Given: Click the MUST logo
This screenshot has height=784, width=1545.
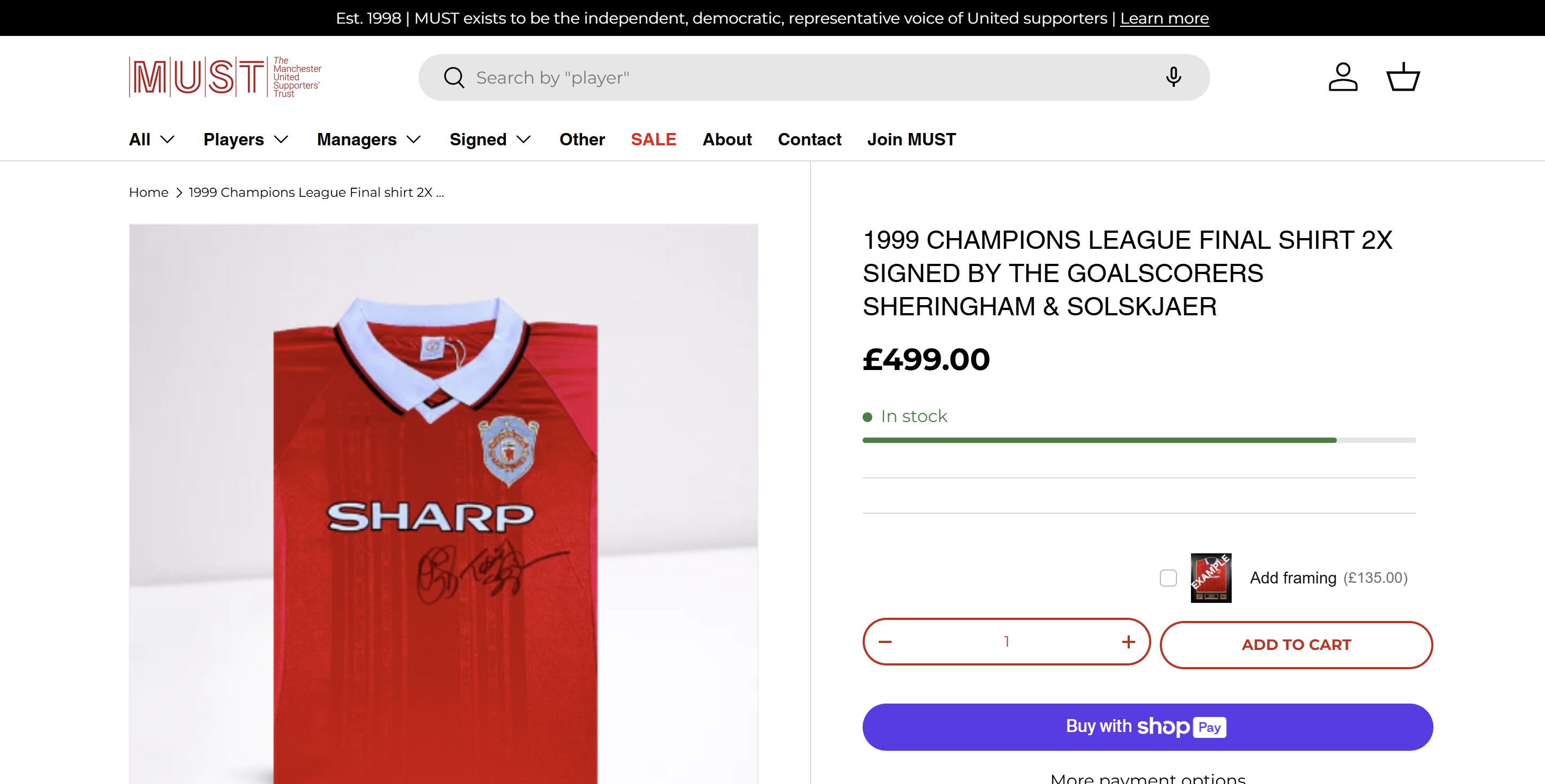Looking at the screenshot, I should [x=225, y=77].
